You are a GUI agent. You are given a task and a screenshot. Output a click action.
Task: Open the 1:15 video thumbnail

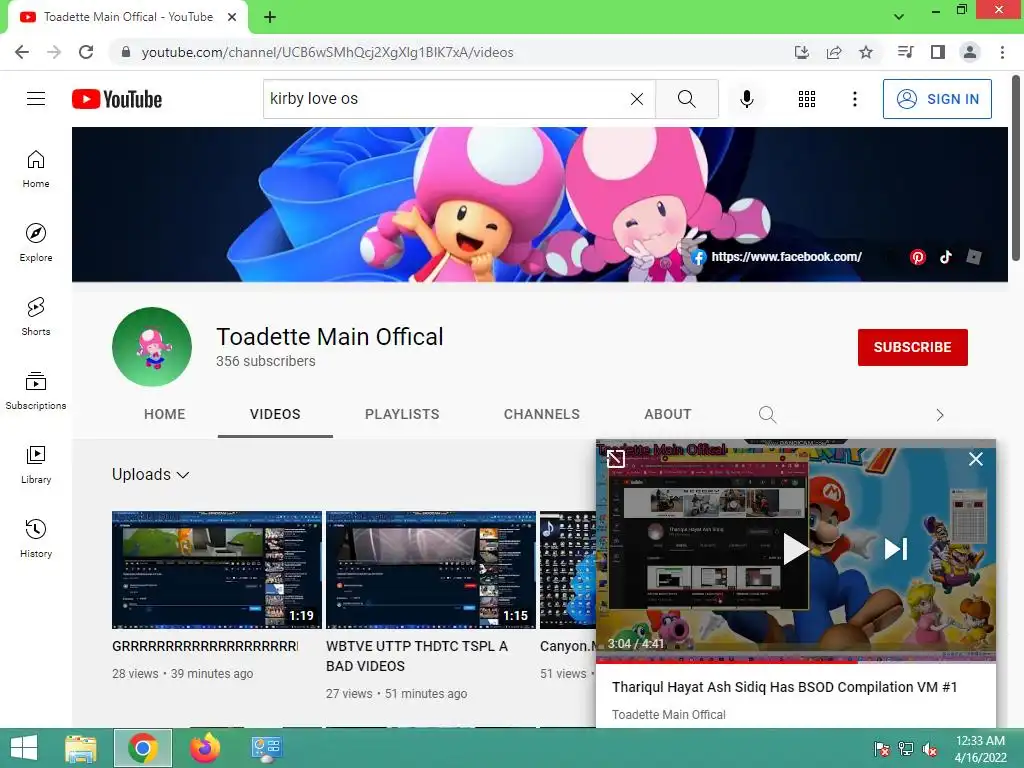pos(431,570)
